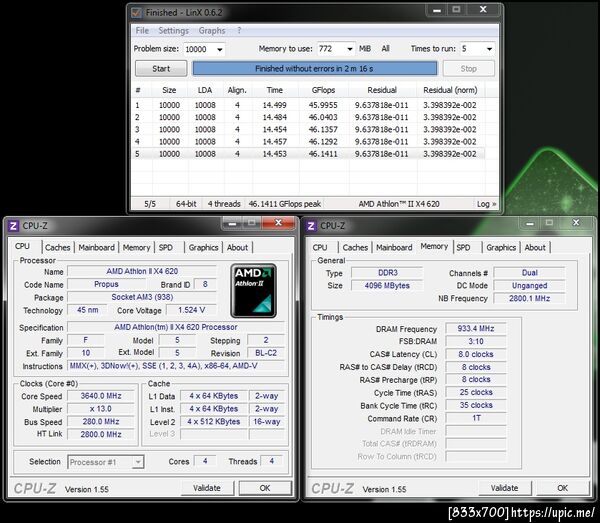Click the Package value Socket AM3 (938)
Image resolution: width=600 pixels, height=523 pixels.
[x=142, y=297]
